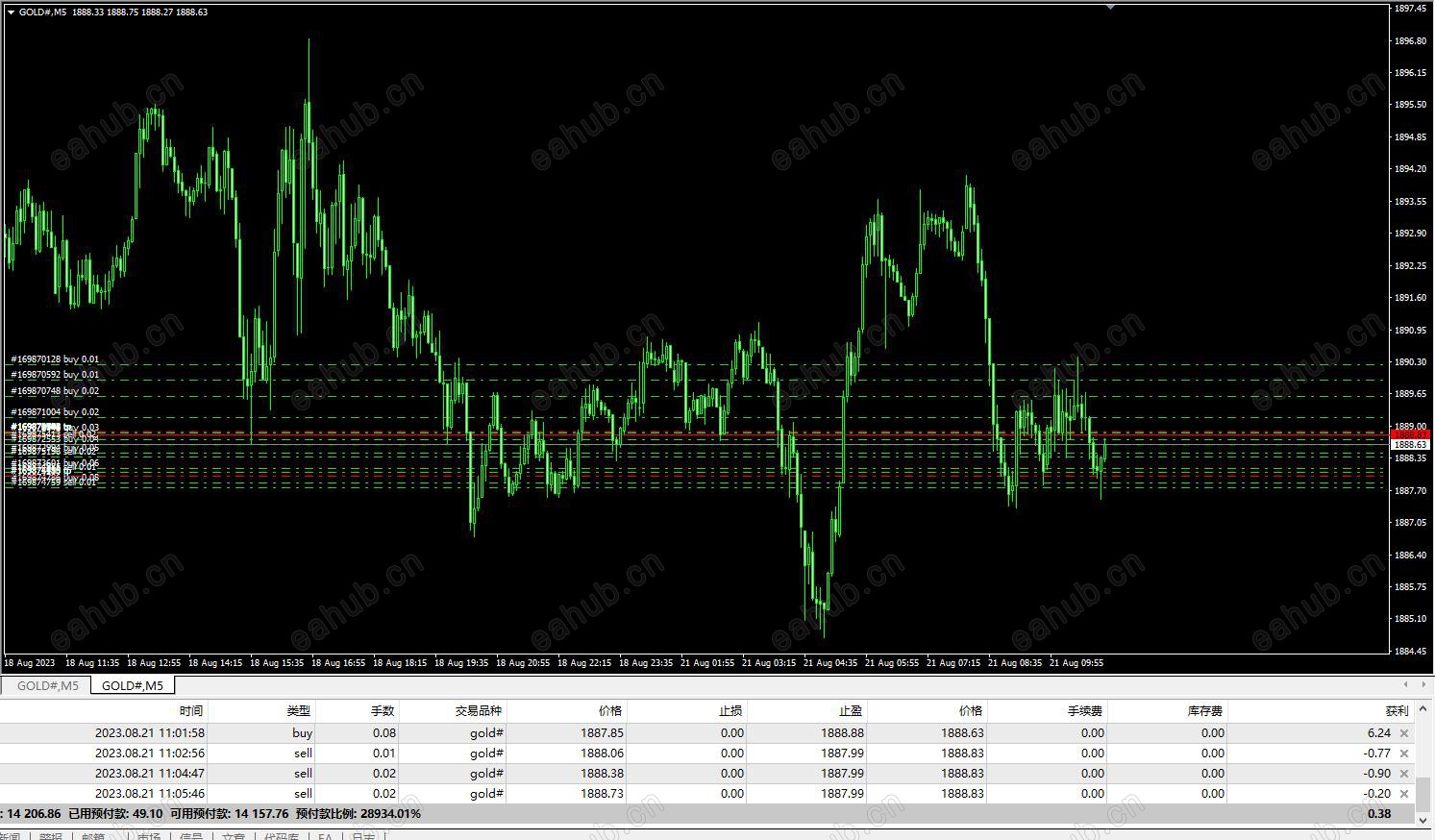Click the GOLD#,M5 chart title text
The image size is (1435, 840).
pyautogui.click(x=43, y=12)
